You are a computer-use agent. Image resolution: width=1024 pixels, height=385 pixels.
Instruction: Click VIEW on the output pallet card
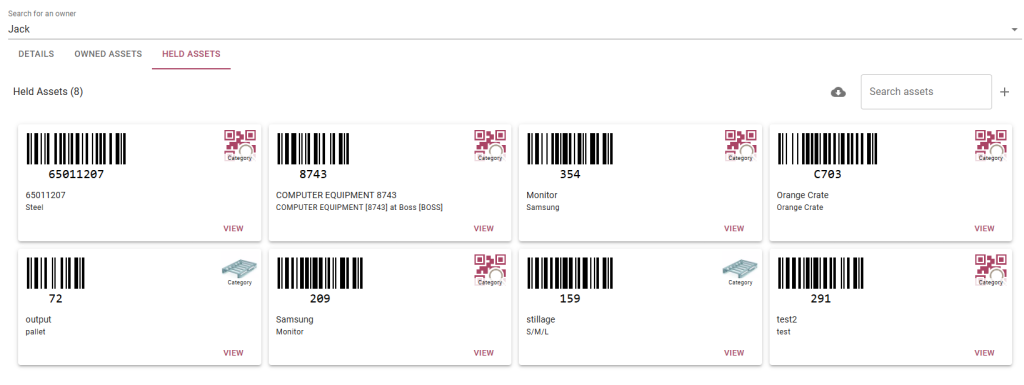233,353
